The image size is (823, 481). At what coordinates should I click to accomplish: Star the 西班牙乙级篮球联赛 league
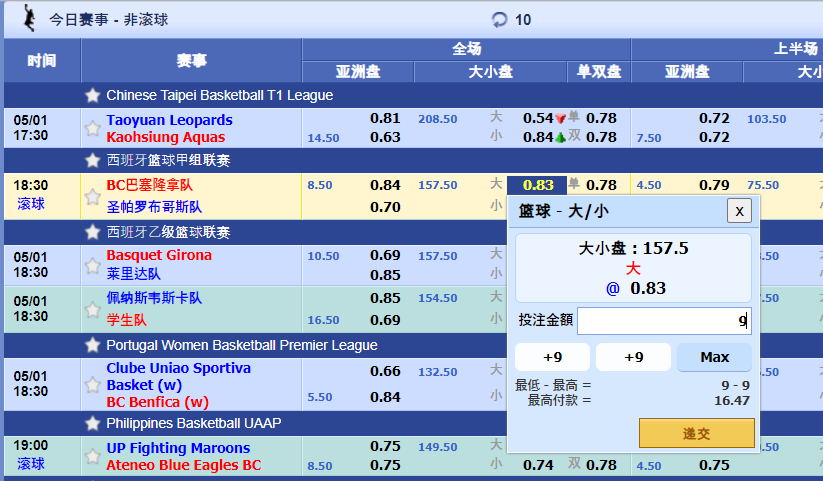(x=93, y=232)
